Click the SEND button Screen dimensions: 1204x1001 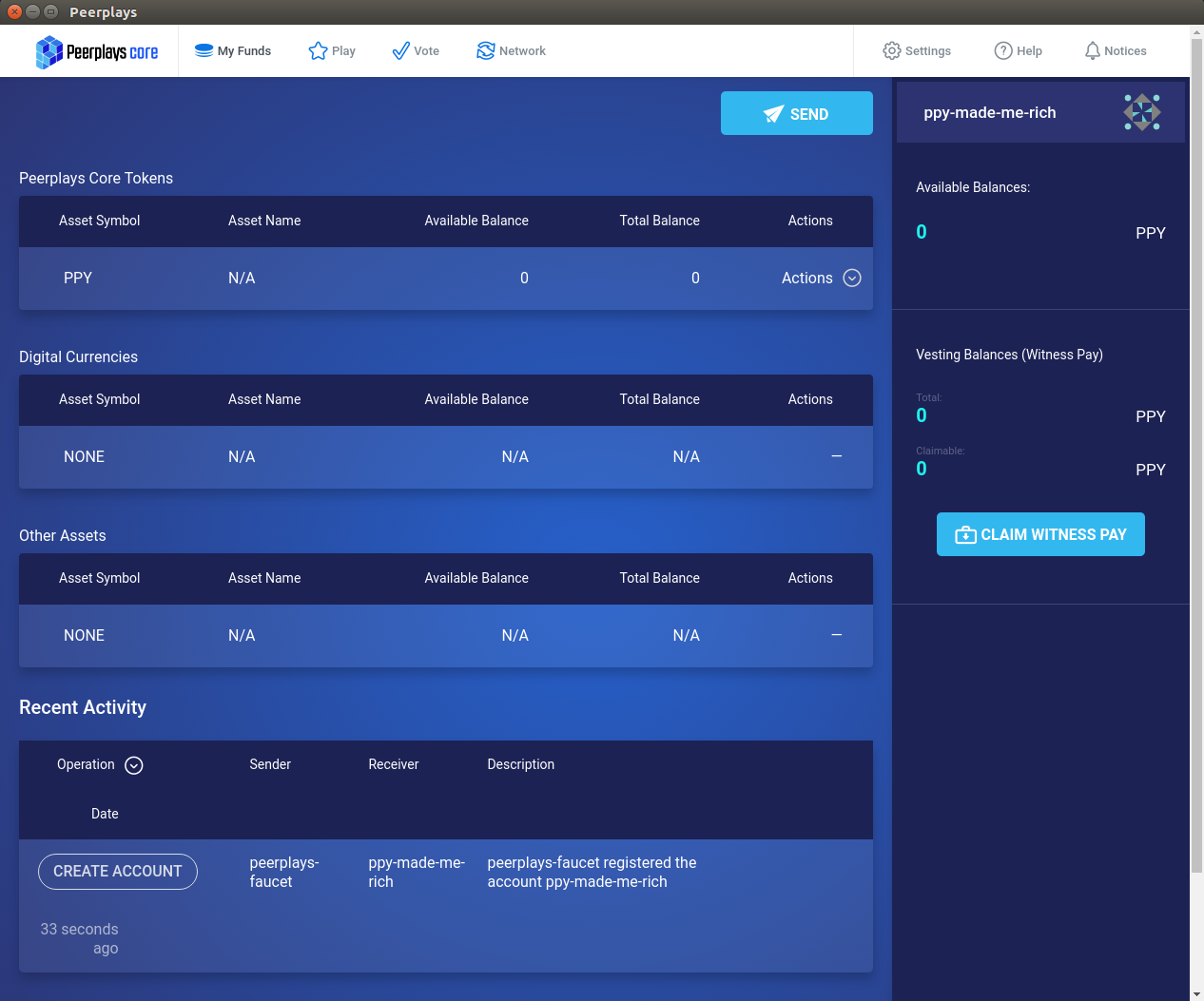(797, 113)
